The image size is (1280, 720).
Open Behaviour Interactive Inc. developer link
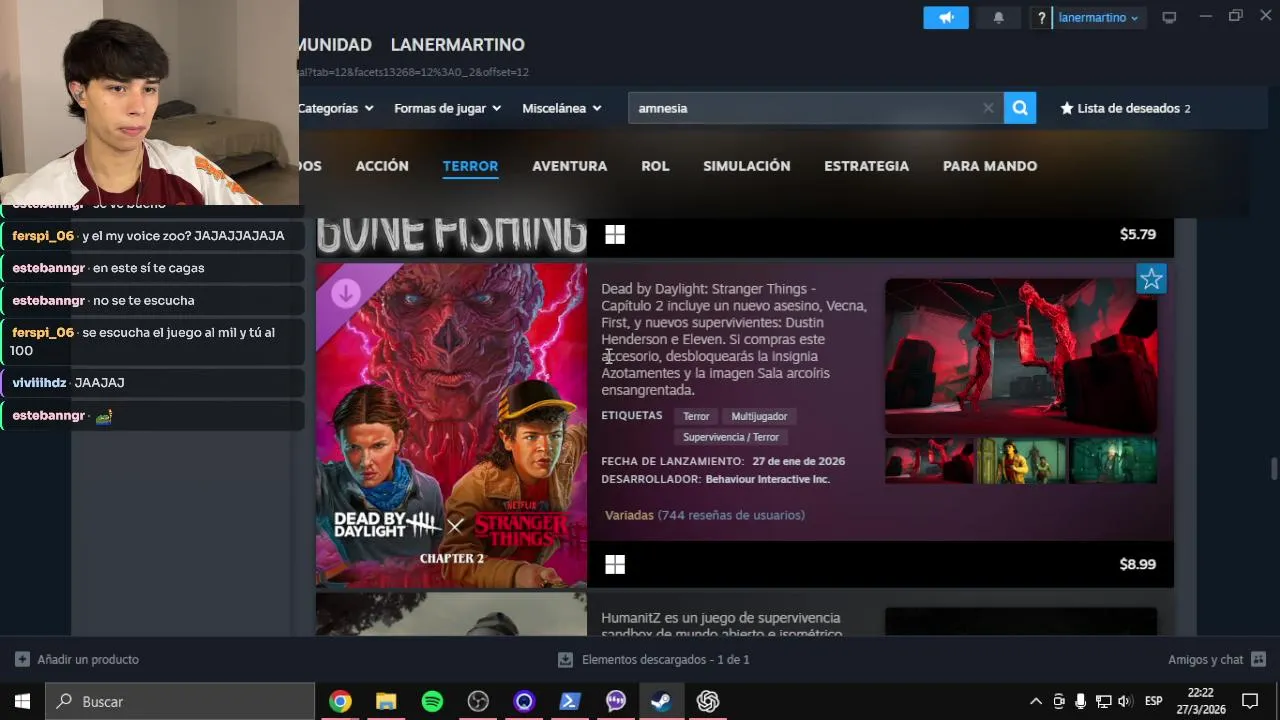click(x=767, y=479)
